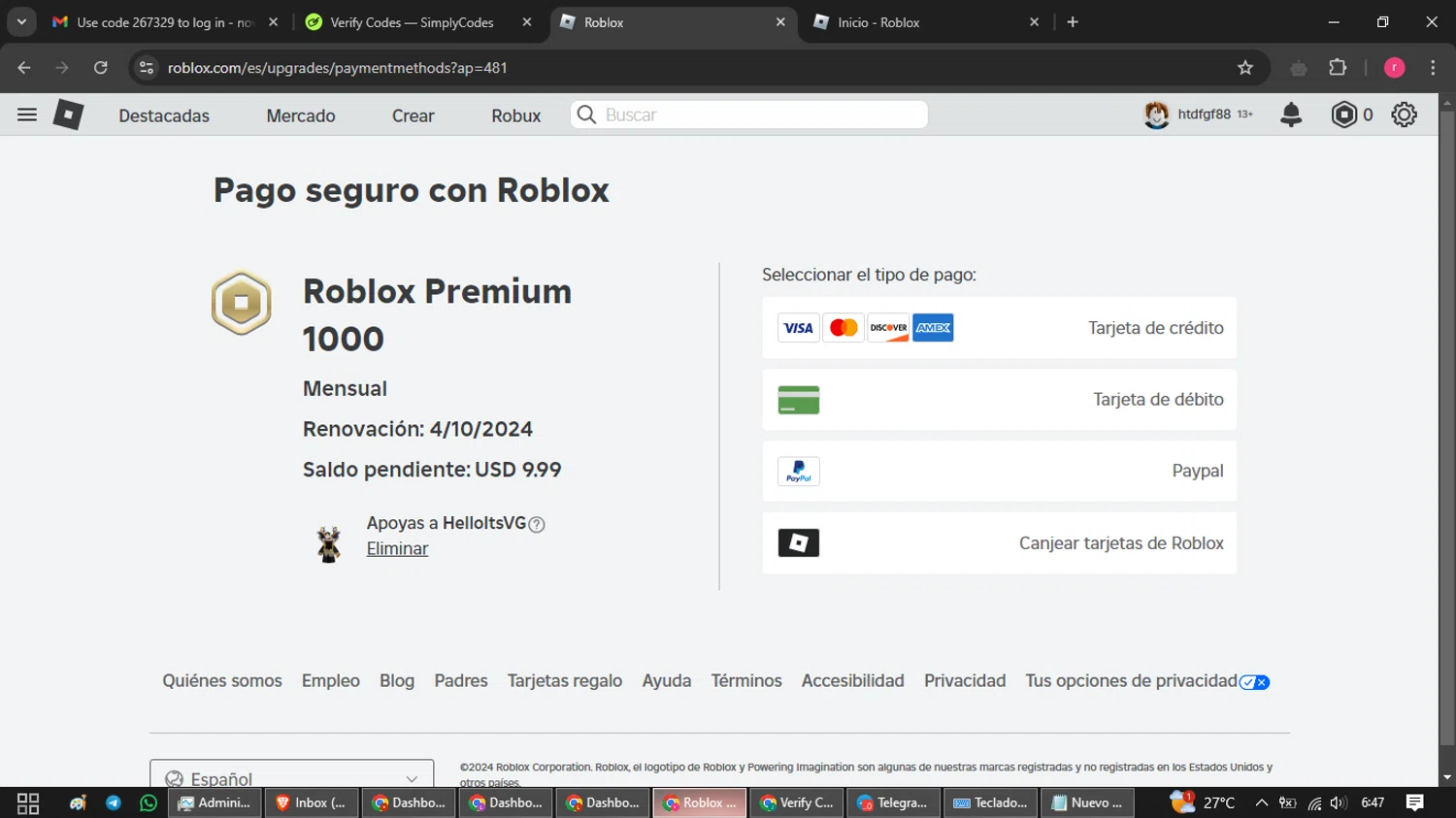Open the hamburger navigation menu

[x=27, y=115]
